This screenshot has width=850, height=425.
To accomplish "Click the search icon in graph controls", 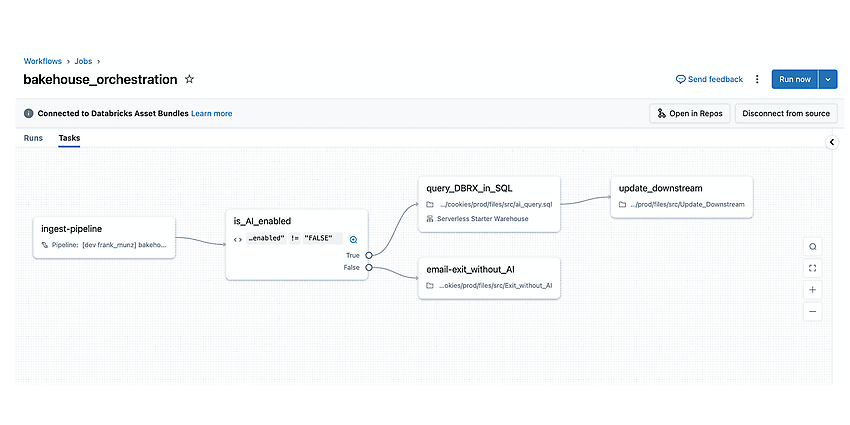I will click(x=813, y=247).
